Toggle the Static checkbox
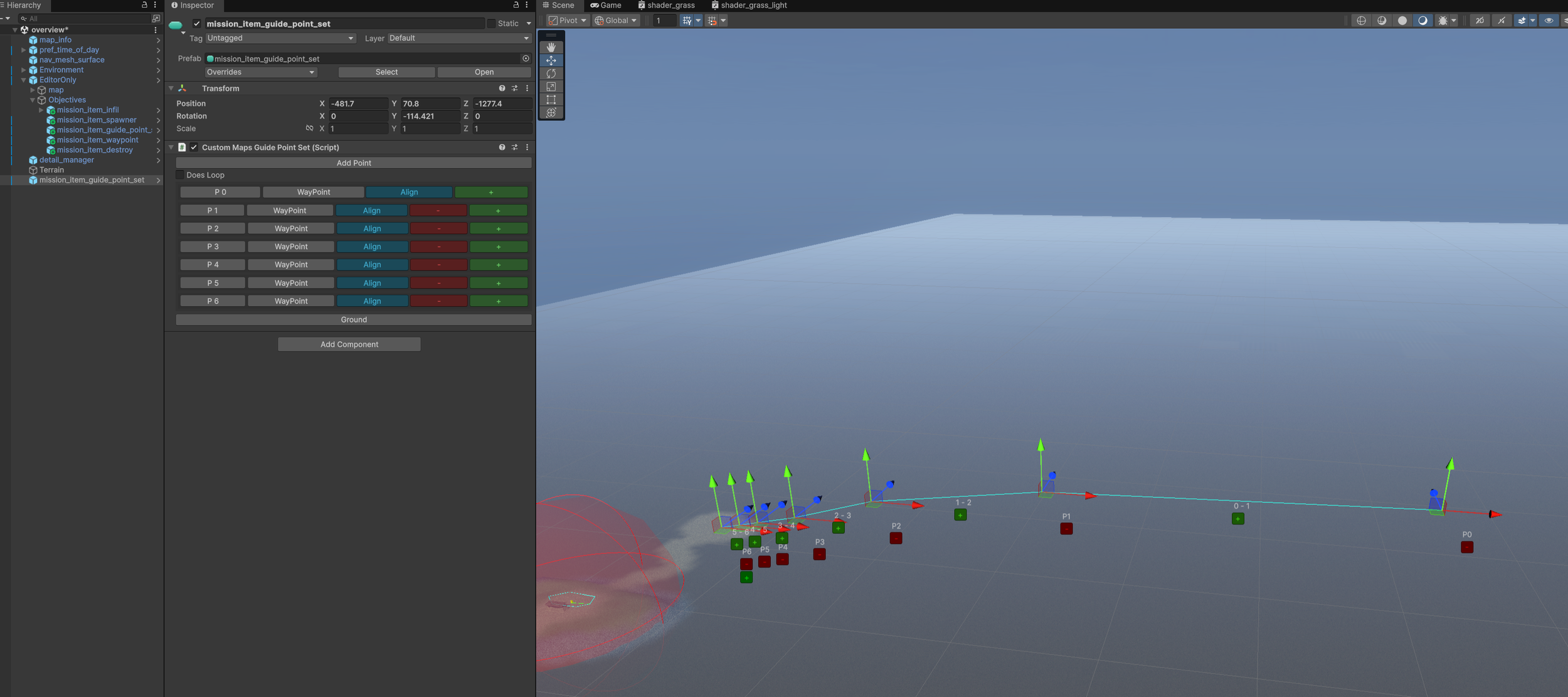Viewport: 1568px width, 697px height. point(491,24)
